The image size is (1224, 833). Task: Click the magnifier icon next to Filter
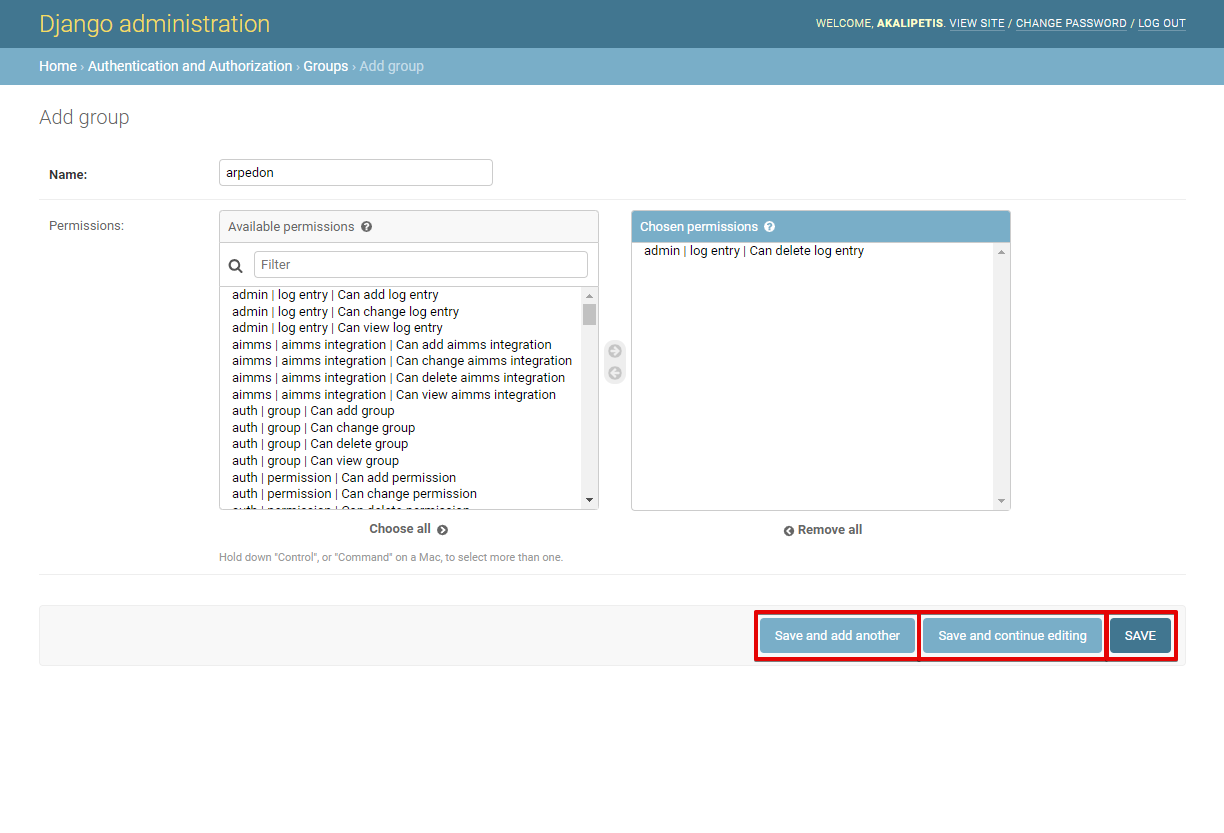point(236,265)
